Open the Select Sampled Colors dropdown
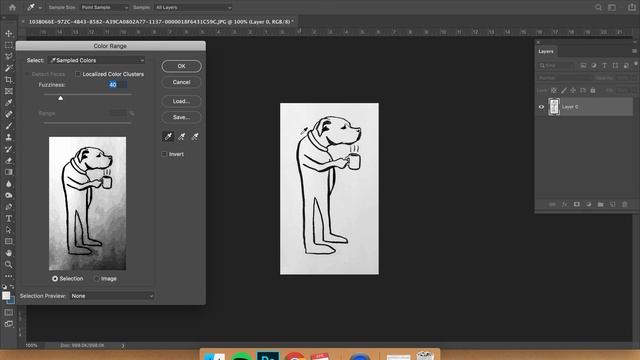 [96, 60]
